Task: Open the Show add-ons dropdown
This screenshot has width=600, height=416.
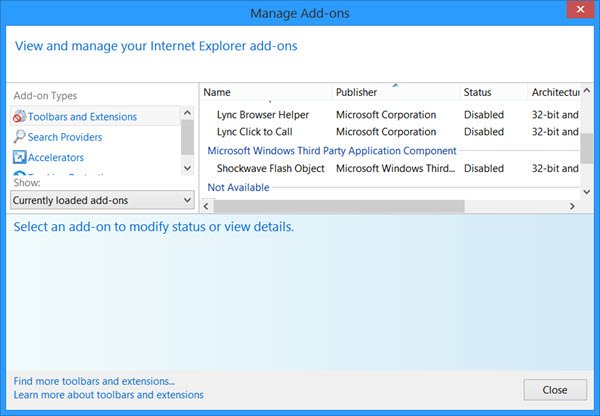Action: point(102,200)
